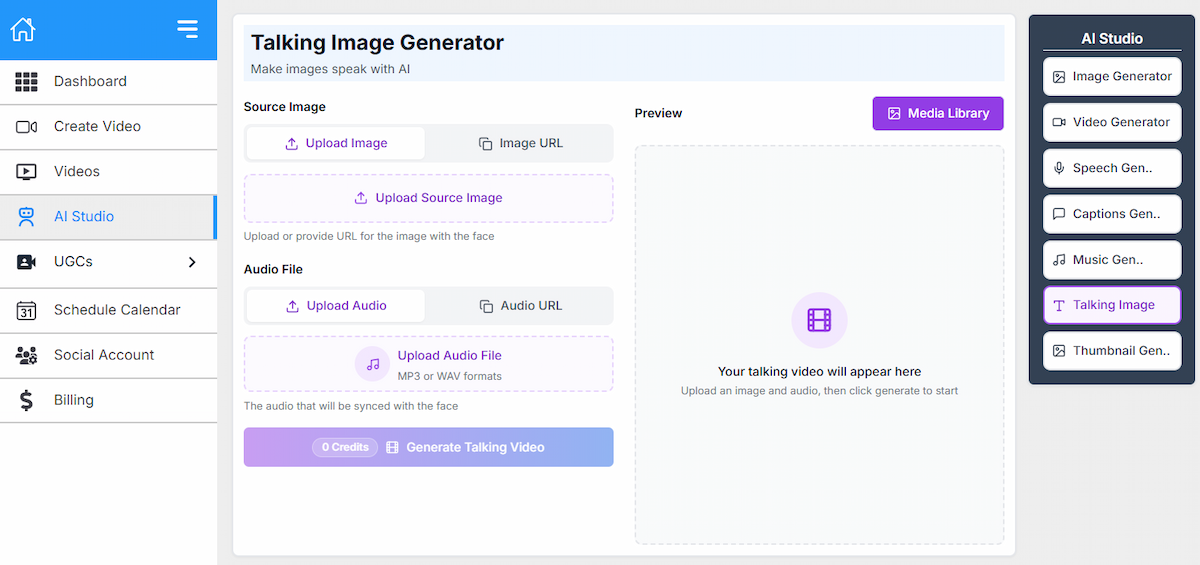Open Video Generator in AI Studio panel
The image size is (1200, 565).
coord(1112,123)
